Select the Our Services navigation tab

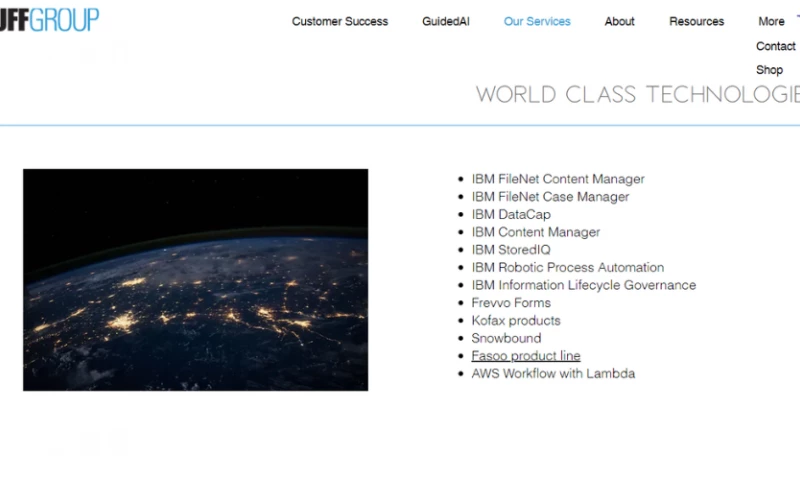point(537,21)
